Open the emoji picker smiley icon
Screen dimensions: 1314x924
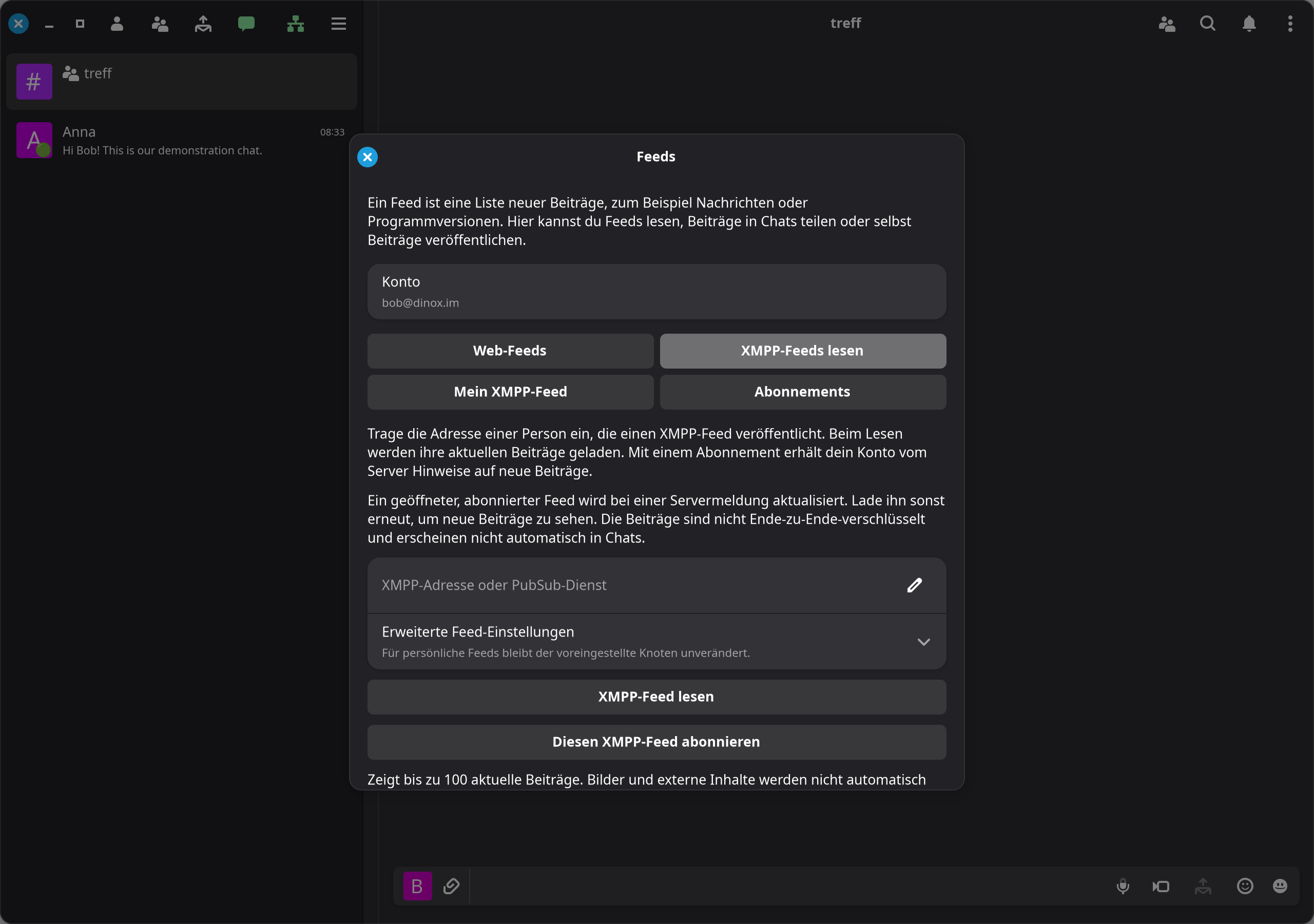coord(1245,886)
